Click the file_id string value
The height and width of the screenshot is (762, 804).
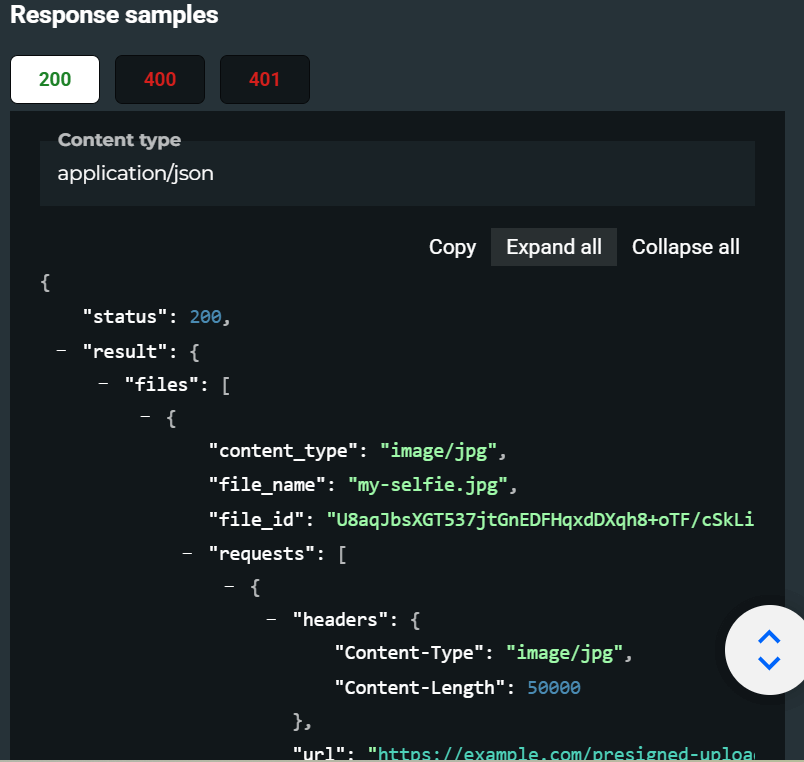tap(540, 519)
